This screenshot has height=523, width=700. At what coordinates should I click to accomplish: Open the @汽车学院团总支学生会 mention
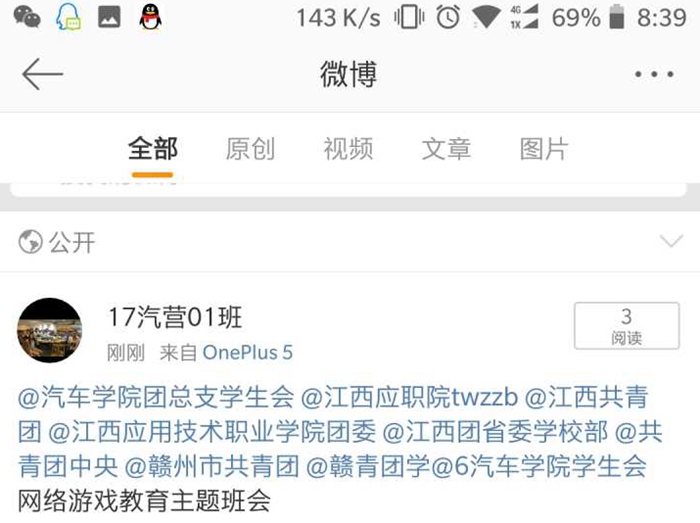156,397
